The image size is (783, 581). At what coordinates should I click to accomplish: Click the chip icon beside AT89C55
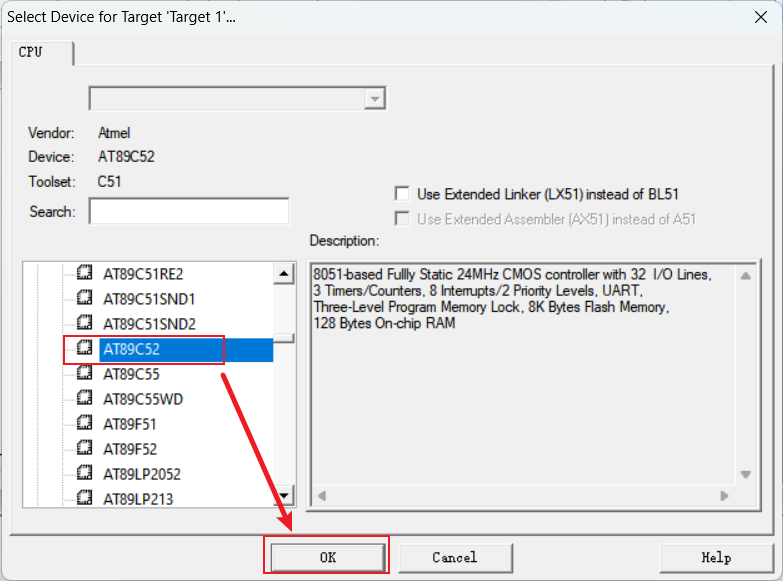(84, 373)
